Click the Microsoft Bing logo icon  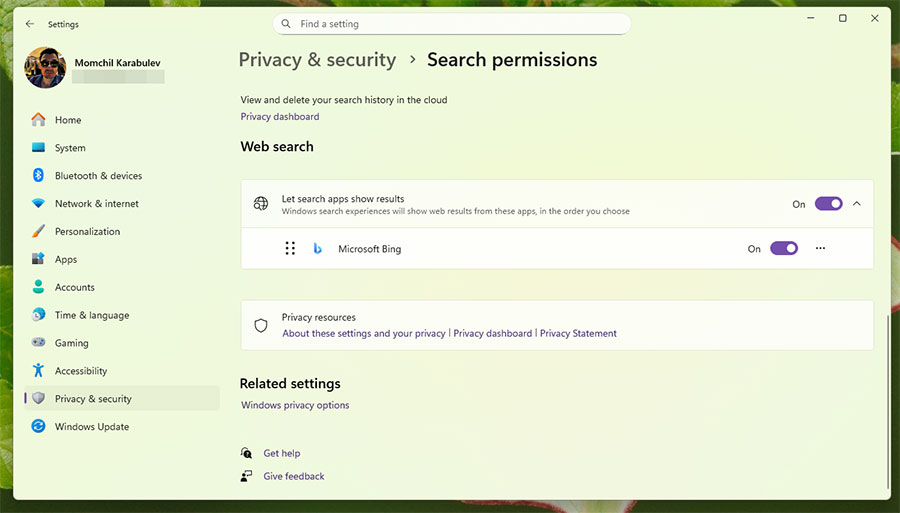click(x=317, y=249)
